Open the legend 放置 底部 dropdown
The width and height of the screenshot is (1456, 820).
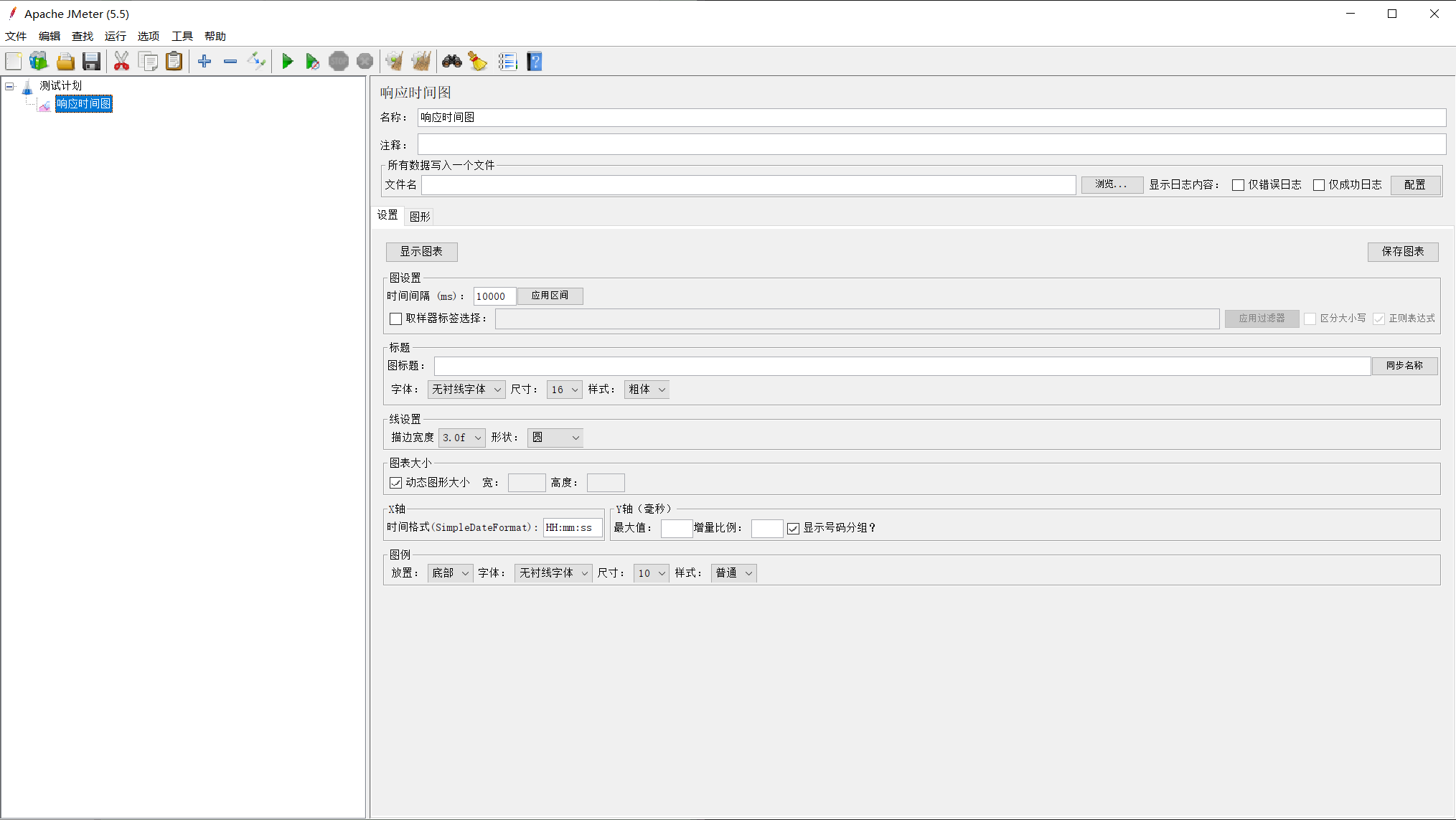click(x=450, y=573)
